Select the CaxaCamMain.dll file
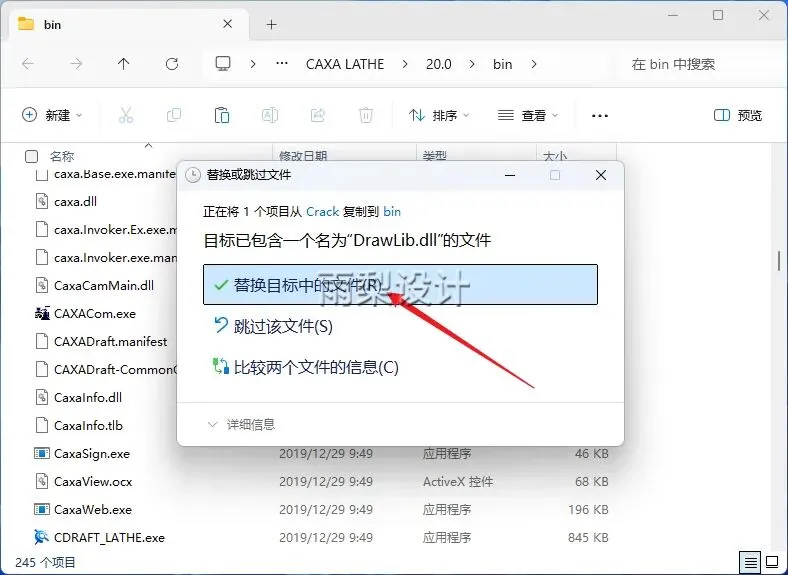 click(104, 285)
